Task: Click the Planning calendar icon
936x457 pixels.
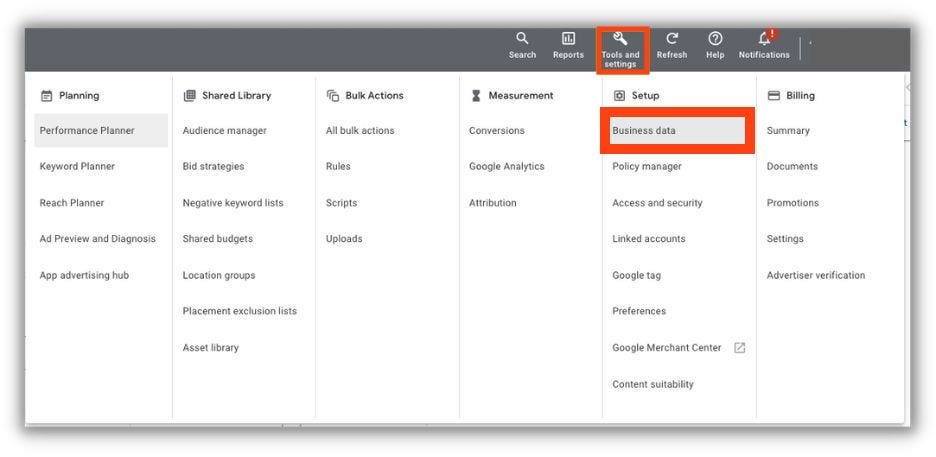Action: [46, 95]
